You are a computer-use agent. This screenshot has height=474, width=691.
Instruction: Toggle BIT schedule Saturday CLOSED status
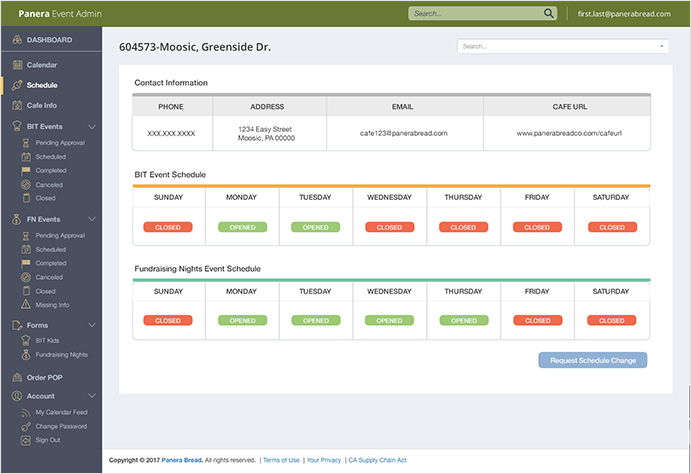point(613,227)
